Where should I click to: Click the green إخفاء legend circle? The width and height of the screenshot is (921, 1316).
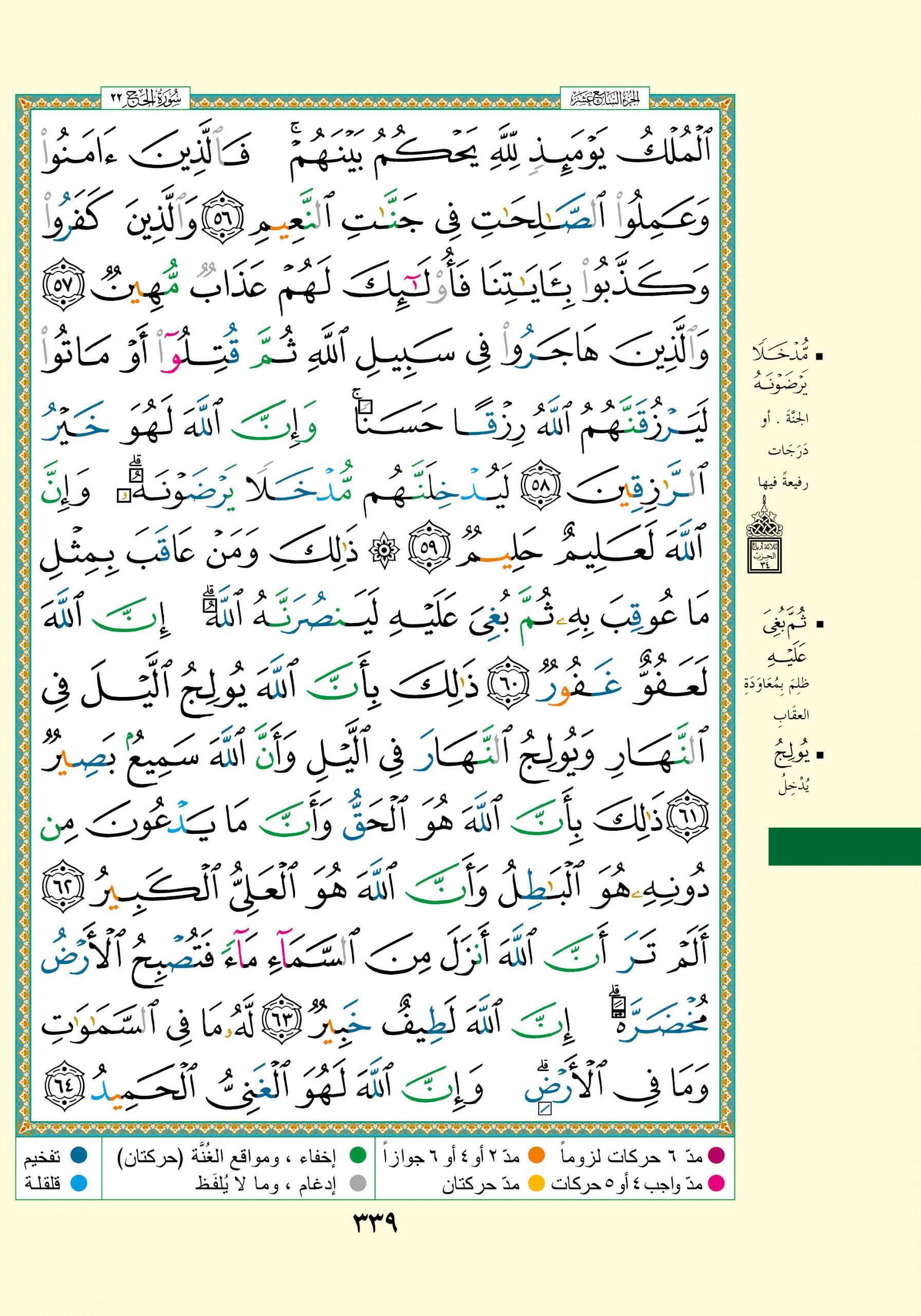pos(358,1156)
